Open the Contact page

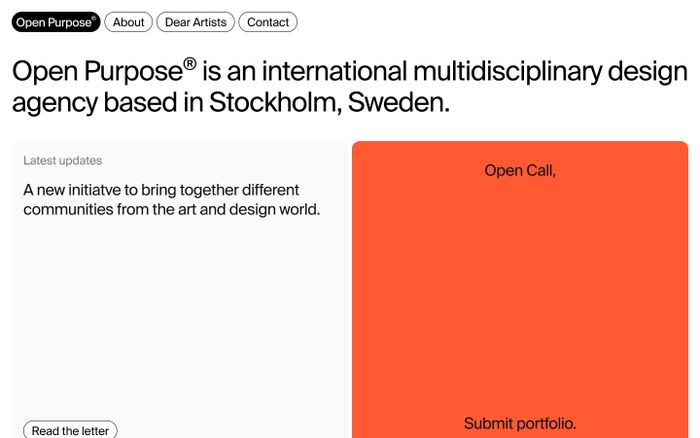click(x=267, y=22)
